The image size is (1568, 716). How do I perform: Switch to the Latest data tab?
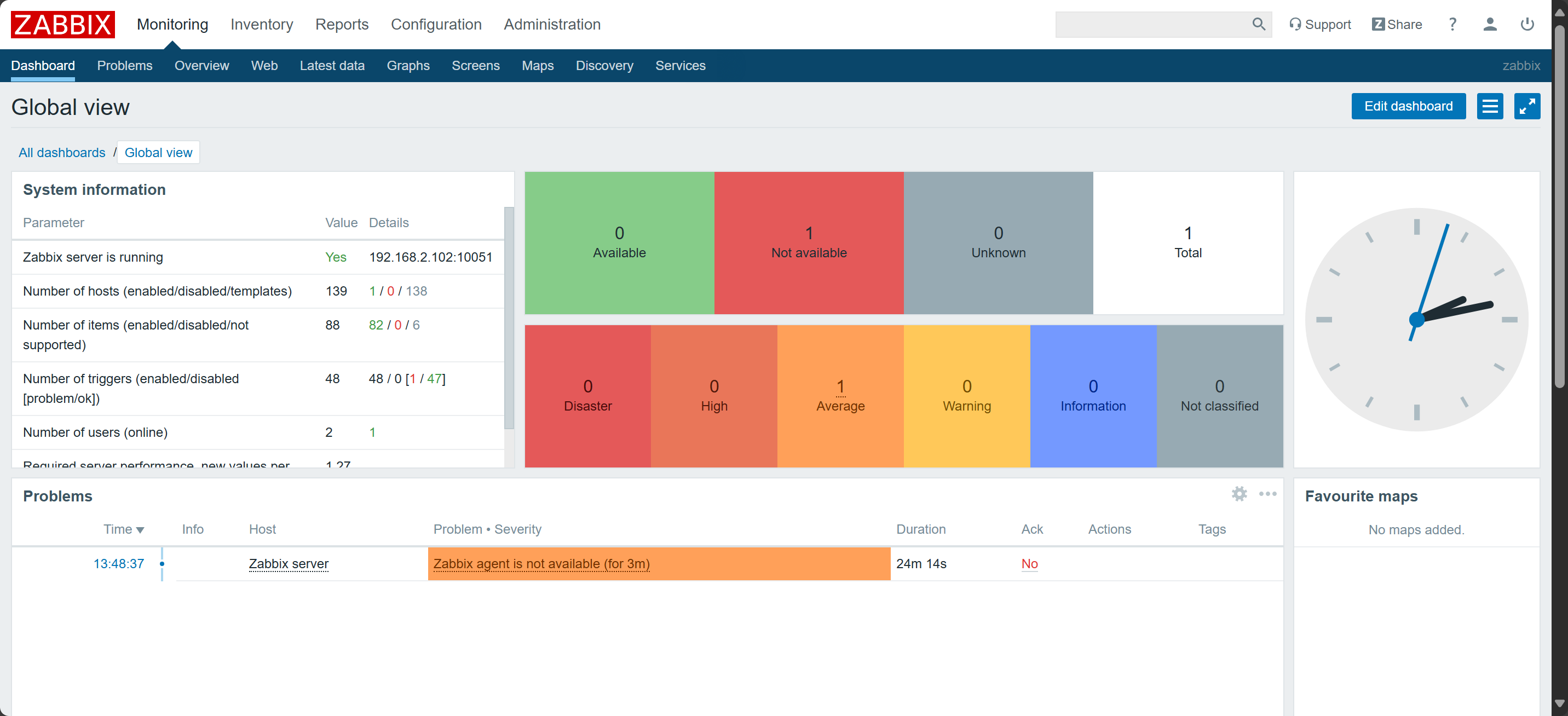tap(332, 66)
